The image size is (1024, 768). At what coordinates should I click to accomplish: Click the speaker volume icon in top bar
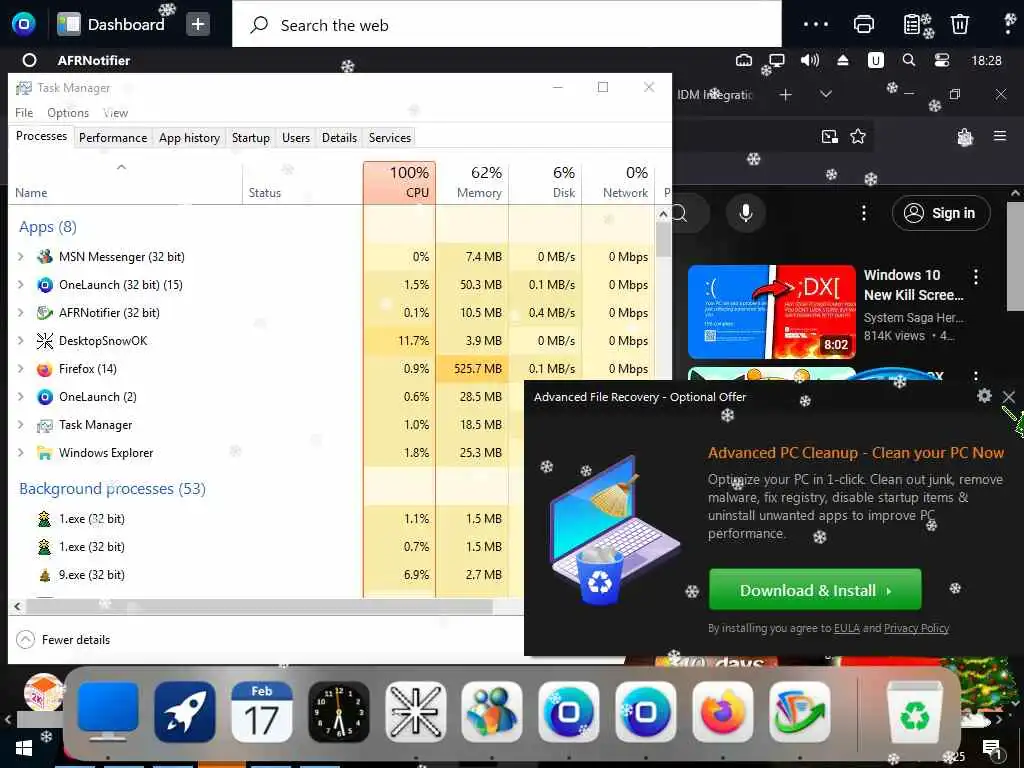(x=810, y=60)
